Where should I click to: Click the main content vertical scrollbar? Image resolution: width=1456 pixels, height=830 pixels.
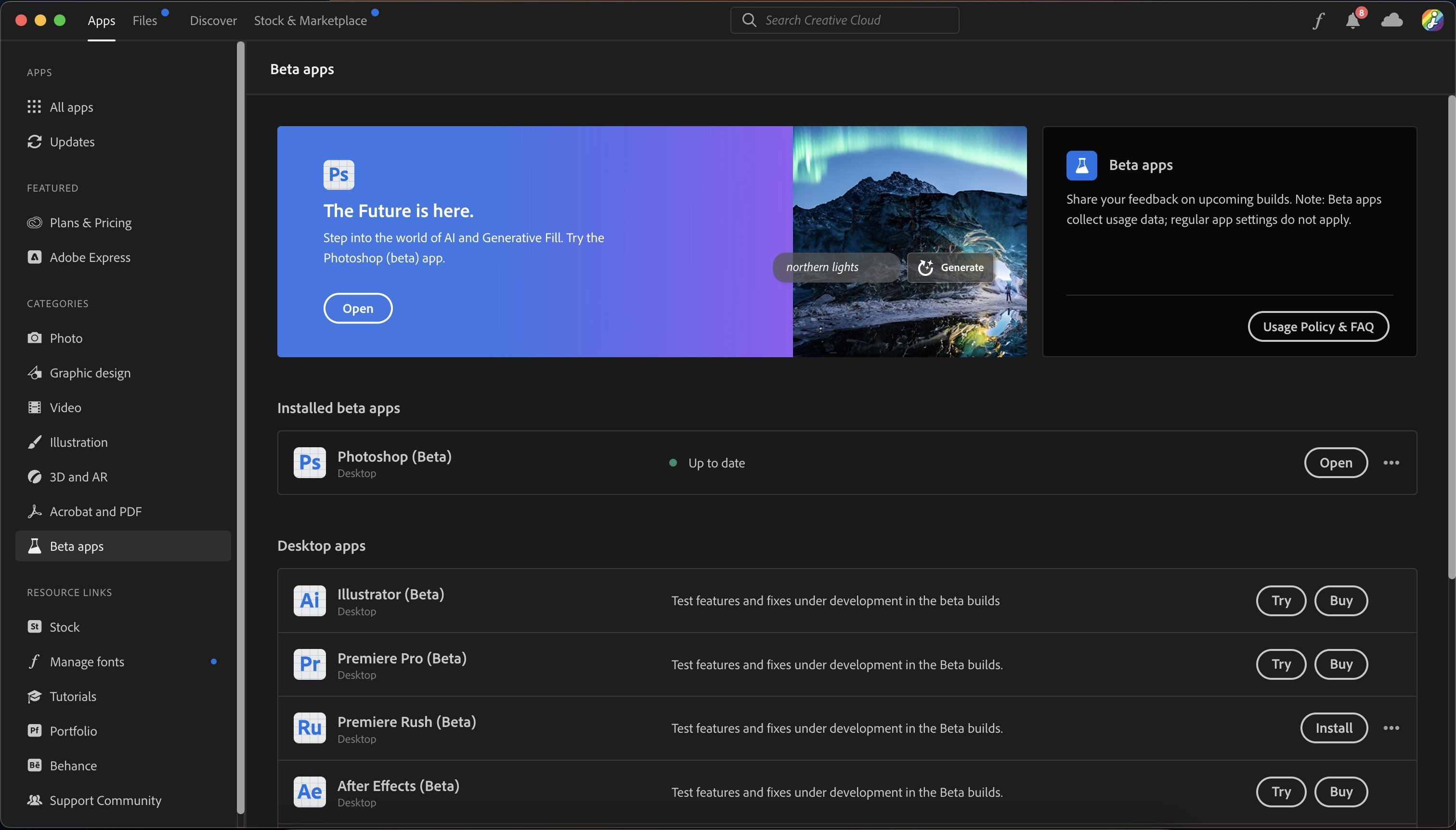1451,337
